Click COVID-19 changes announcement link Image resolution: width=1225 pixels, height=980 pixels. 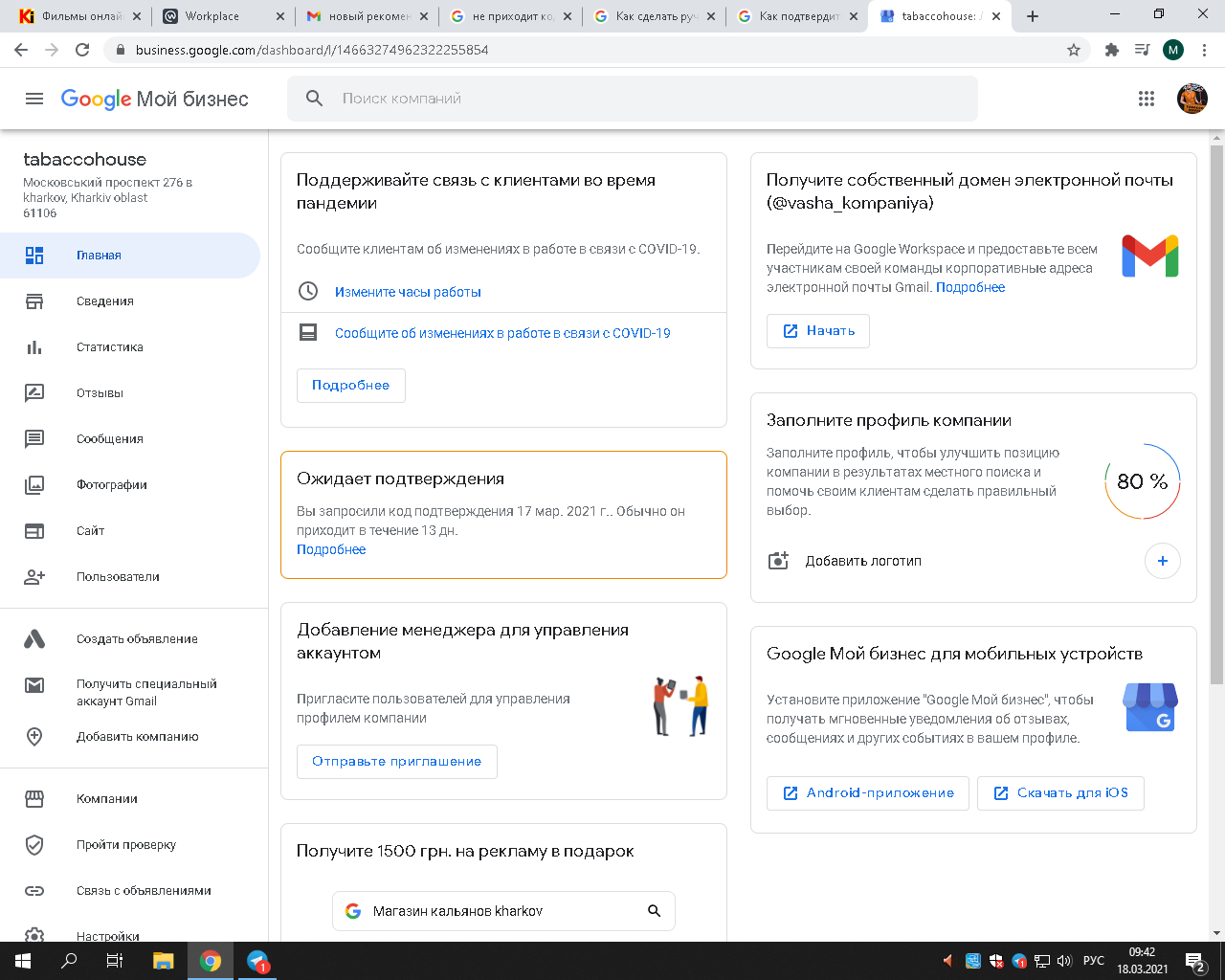502,333
